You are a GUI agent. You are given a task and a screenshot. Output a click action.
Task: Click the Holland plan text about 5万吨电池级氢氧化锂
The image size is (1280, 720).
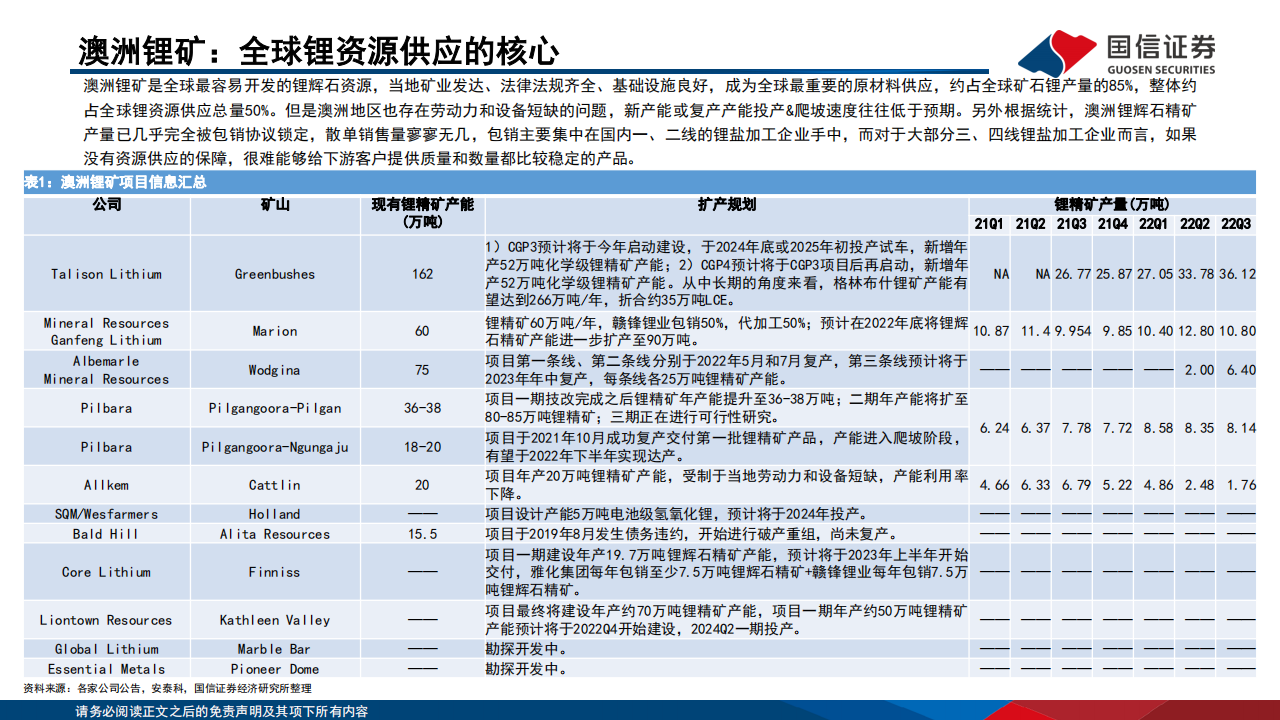coord(678,514)
